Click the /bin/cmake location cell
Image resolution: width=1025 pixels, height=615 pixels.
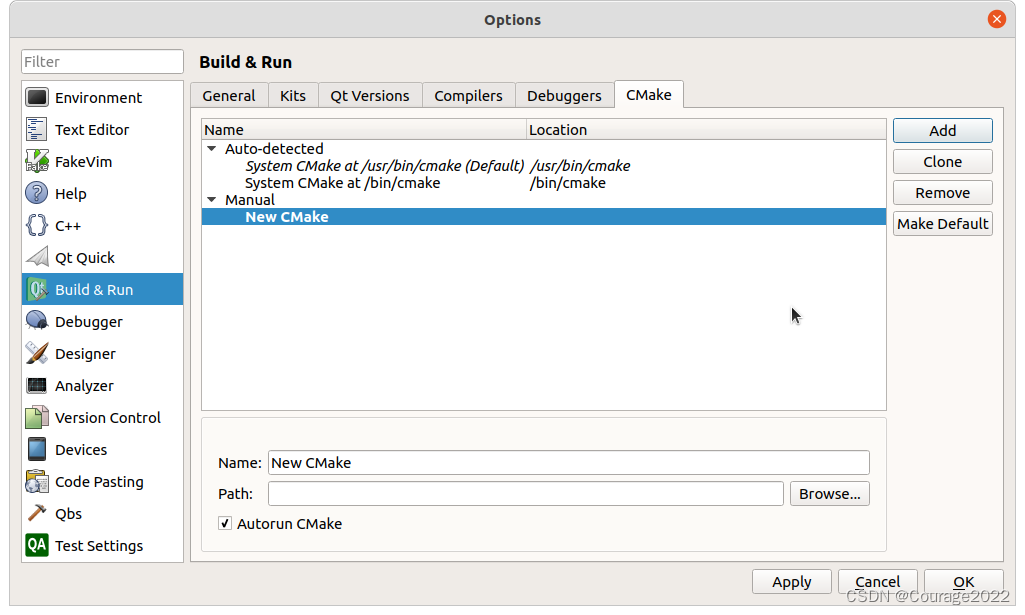click(567, 183)
